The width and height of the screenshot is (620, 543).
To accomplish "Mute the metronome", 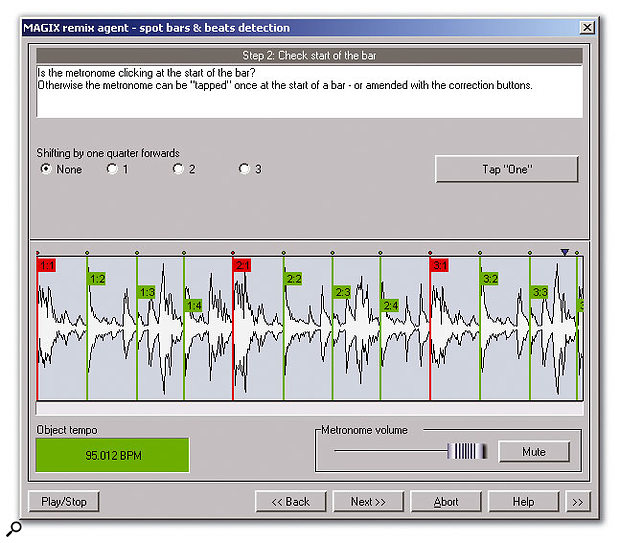I will [534, 452].
